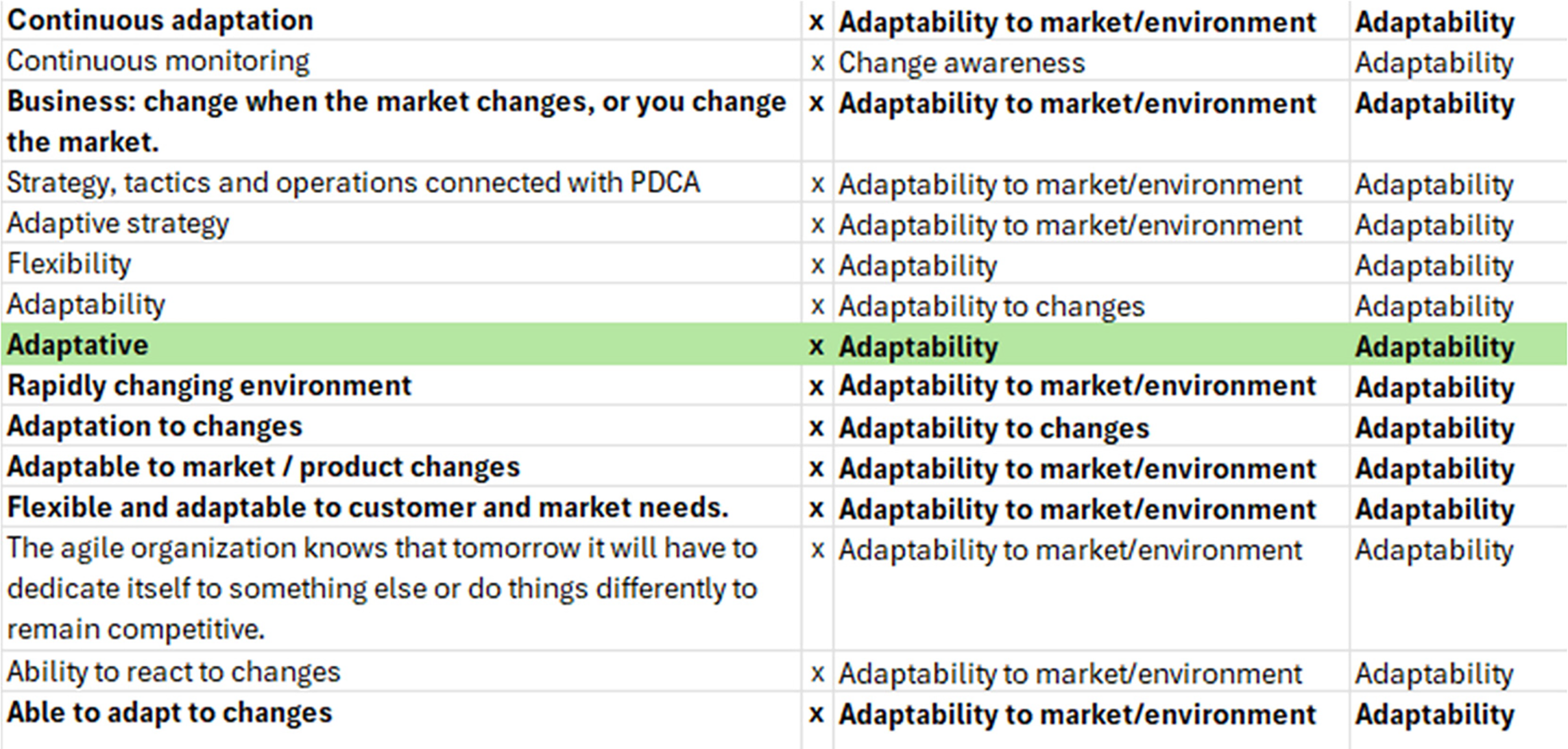Viewport: 1568px width, 749px height.
Task: Select "The agile organization knows" paragraph cell
Action: pyautogui.click(x=382, y=588)
